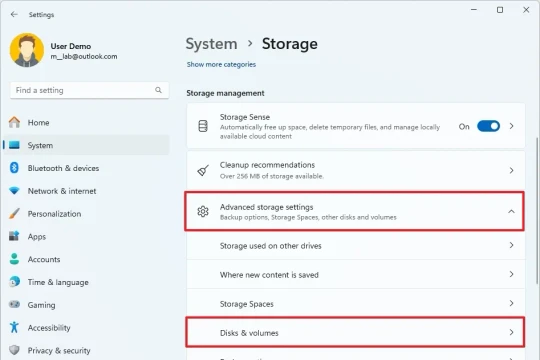Click Over 256 MB of storage available text
This screenshot has height=360, width=540.
click(x=272, y=176)
